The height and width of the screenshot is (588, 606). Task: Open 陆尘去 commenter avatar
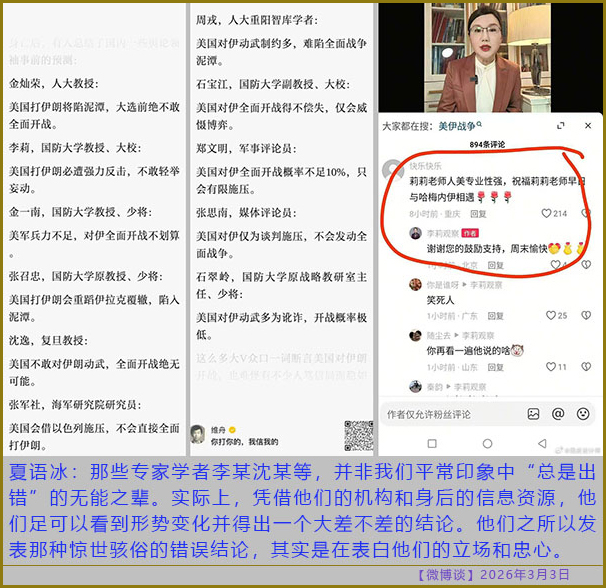click(x=415, y=335)
